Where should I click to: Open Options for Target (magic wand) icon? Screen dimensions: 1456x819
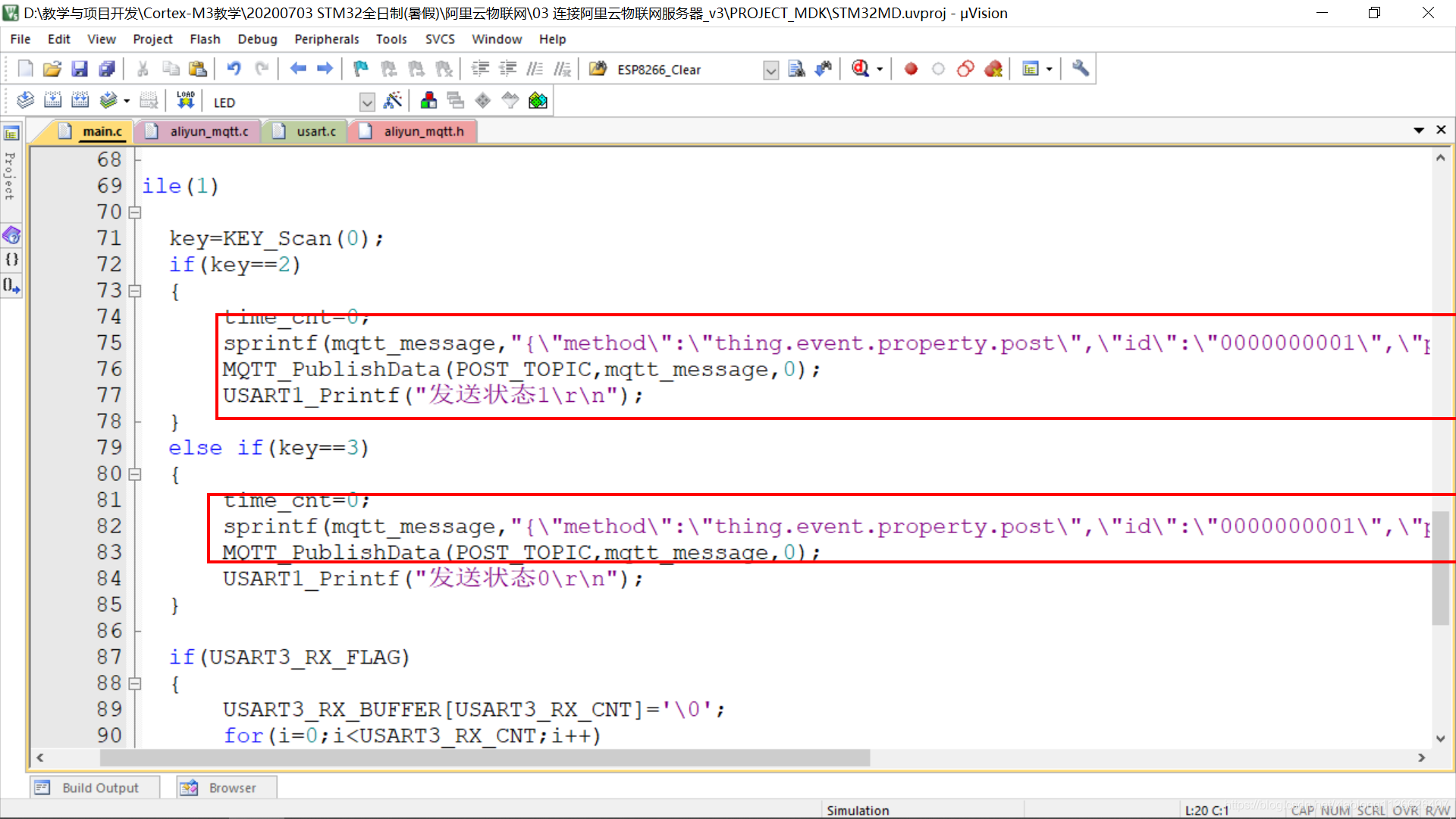tap(393, 101)
